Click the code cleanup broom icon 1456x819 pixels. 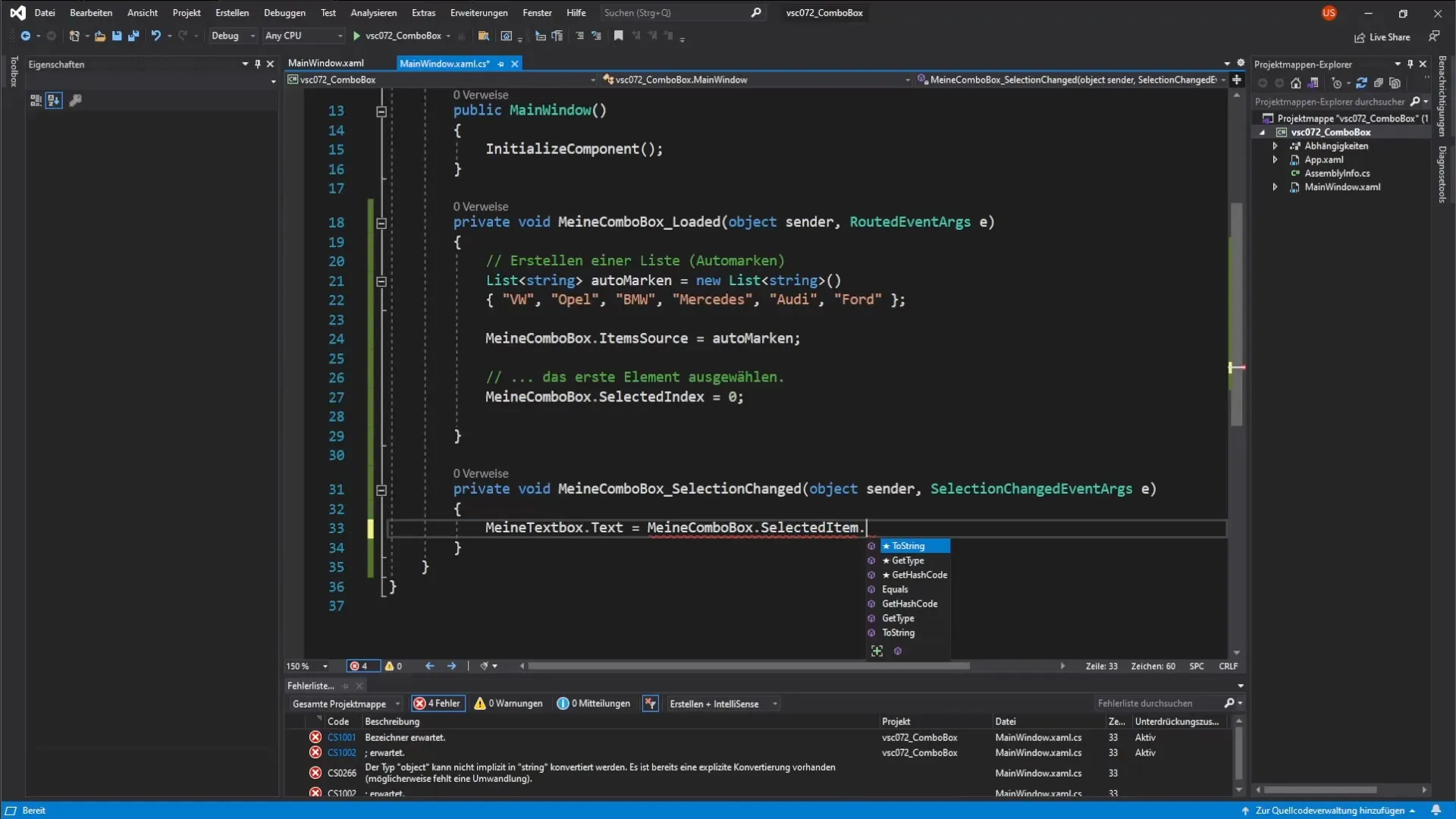pos(484,666)
